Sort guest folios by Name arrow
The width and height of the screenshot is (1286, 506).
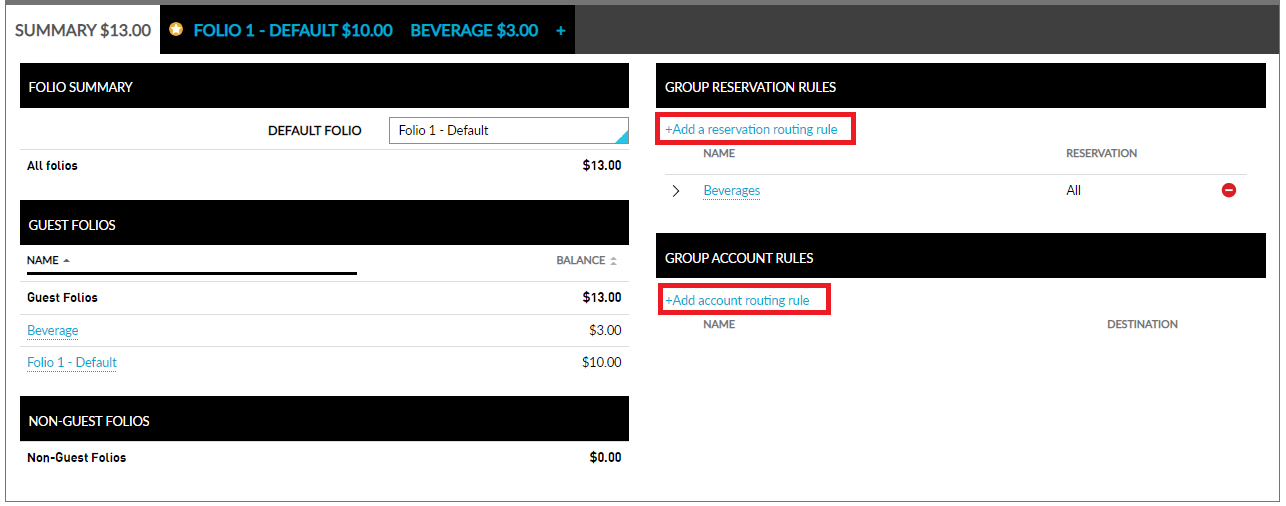[x=66, y=260]
